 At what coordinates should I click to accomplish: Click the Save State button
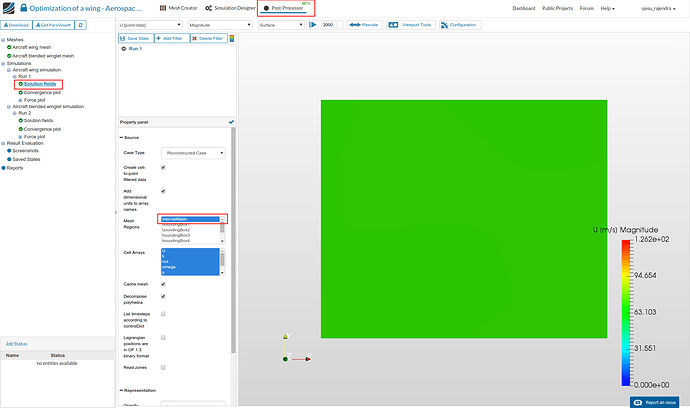tap(135, 38)
